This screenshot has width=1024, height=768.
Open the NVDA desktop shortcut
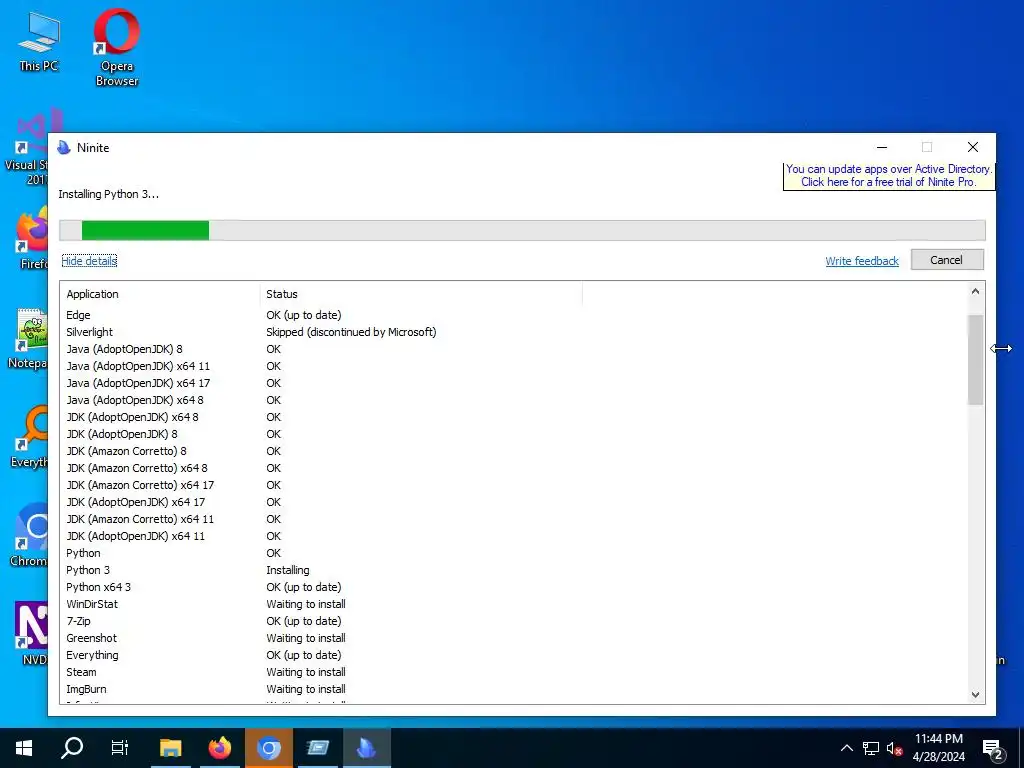click(x=33, y=633)
